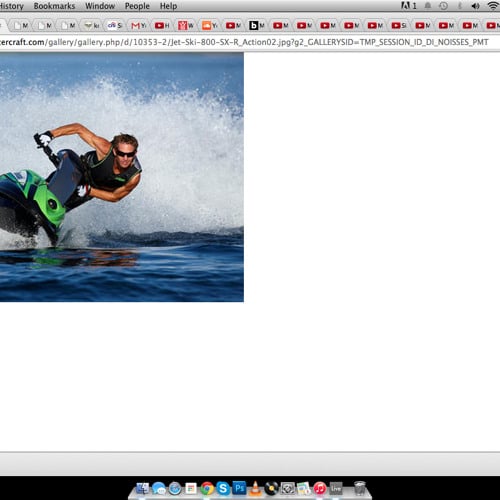
Task: Switch to the Gmail tab
Action: pyautogui.click(x=138, y=25)
